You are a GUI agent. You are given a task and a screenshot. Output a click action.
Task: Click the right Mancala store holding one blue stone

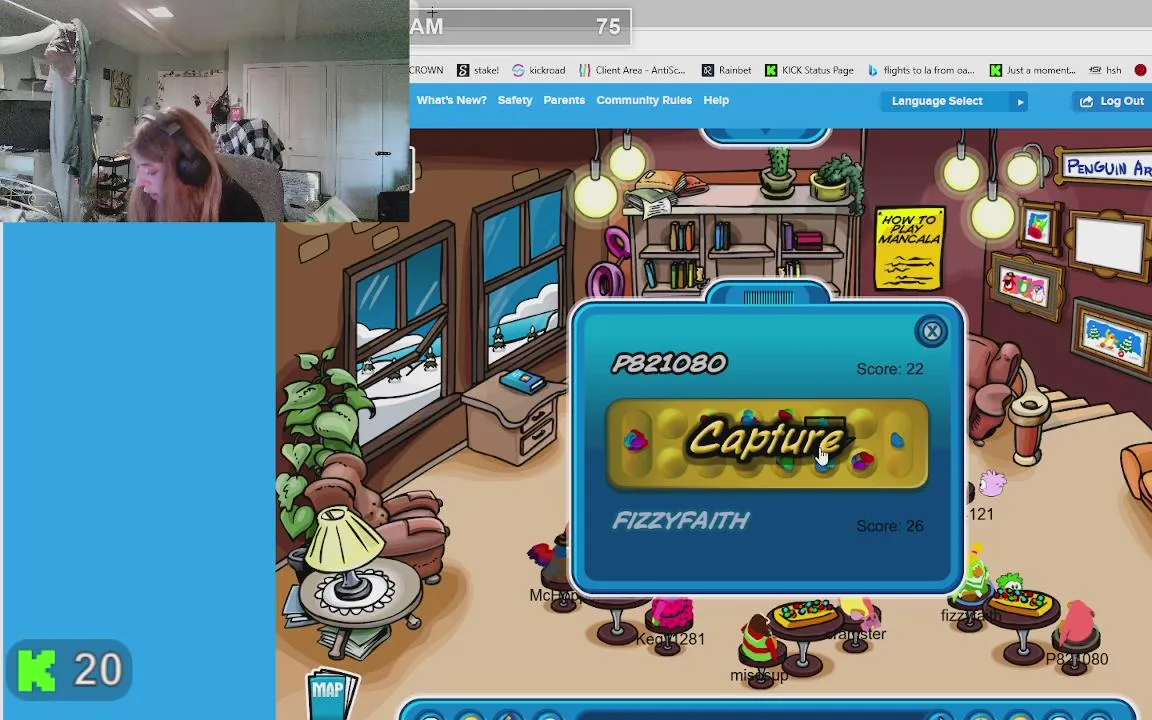[x=897, y=441]
